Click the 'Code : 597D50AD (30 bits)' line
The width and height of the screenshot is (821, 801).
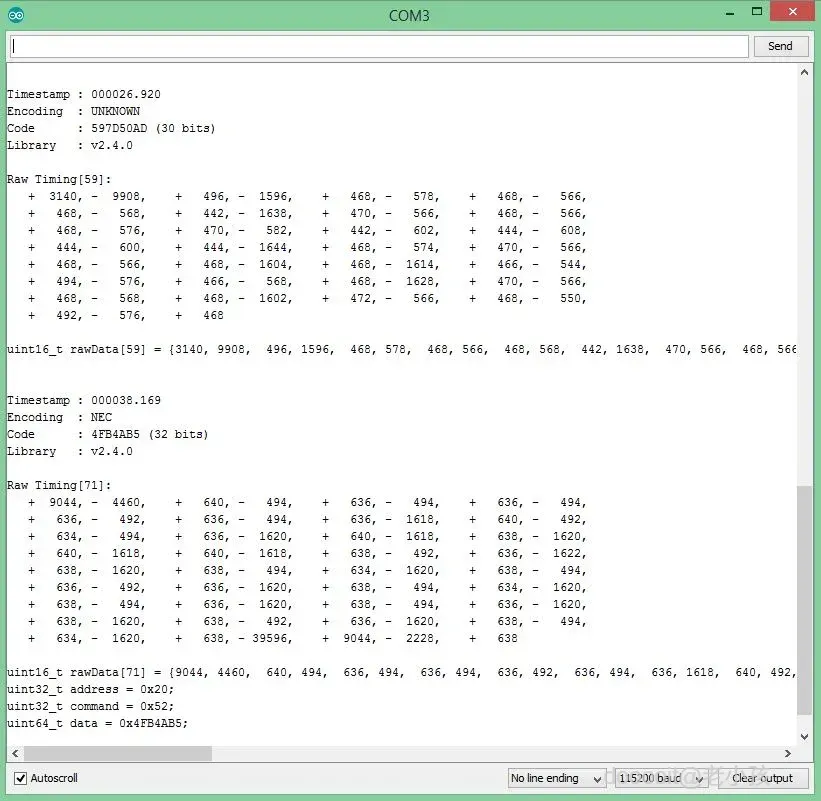pos(111,128)
